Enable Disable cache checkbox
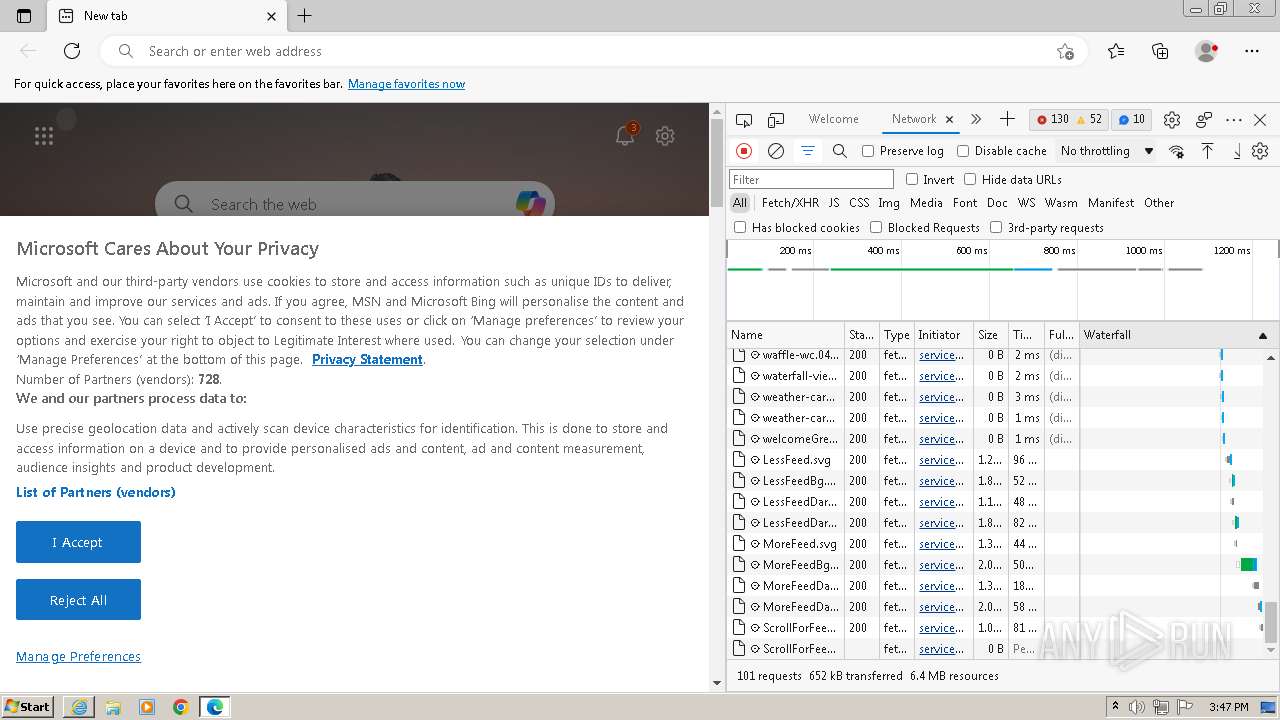The image size is (1280, 720). 963,151
